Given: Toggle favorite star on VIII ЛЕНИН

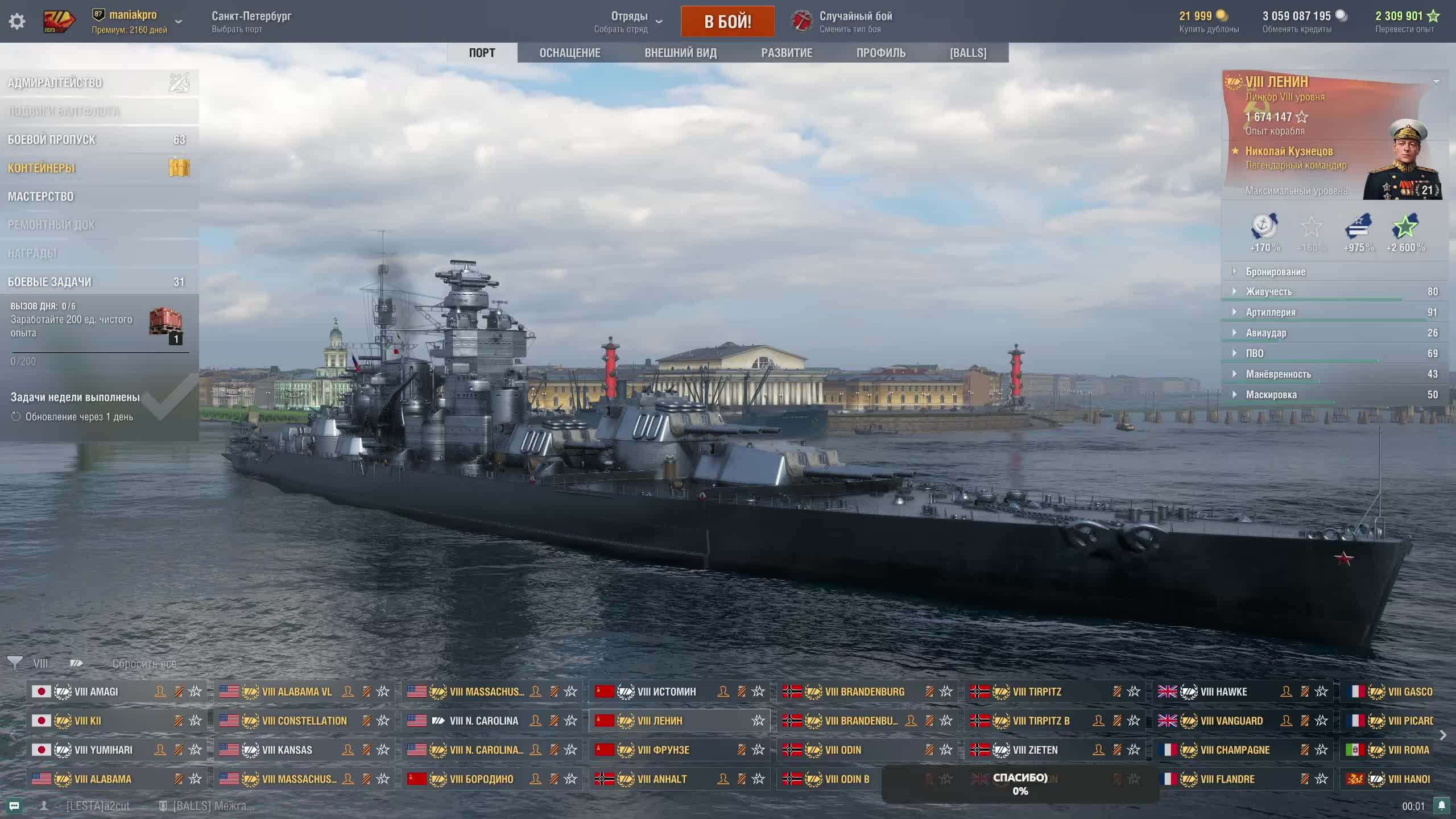Looking at the screenshot, I should (758, 721).
